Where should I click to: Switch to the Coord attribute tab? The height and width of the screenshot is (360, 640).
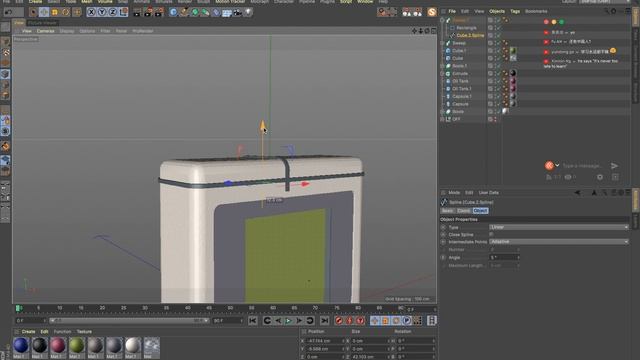coord(464,211)
